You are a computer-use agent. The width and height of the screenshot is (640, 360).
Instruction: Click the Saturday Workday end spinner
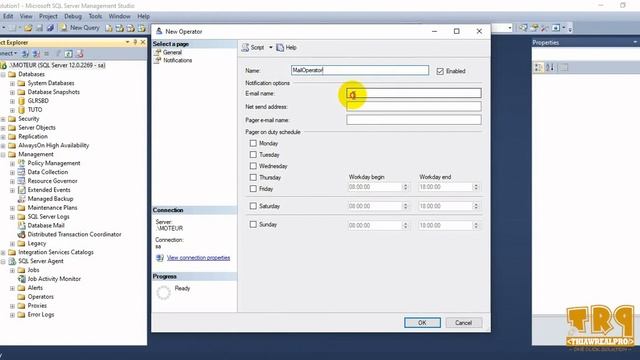pyautogui.click(x=476, y=206)
